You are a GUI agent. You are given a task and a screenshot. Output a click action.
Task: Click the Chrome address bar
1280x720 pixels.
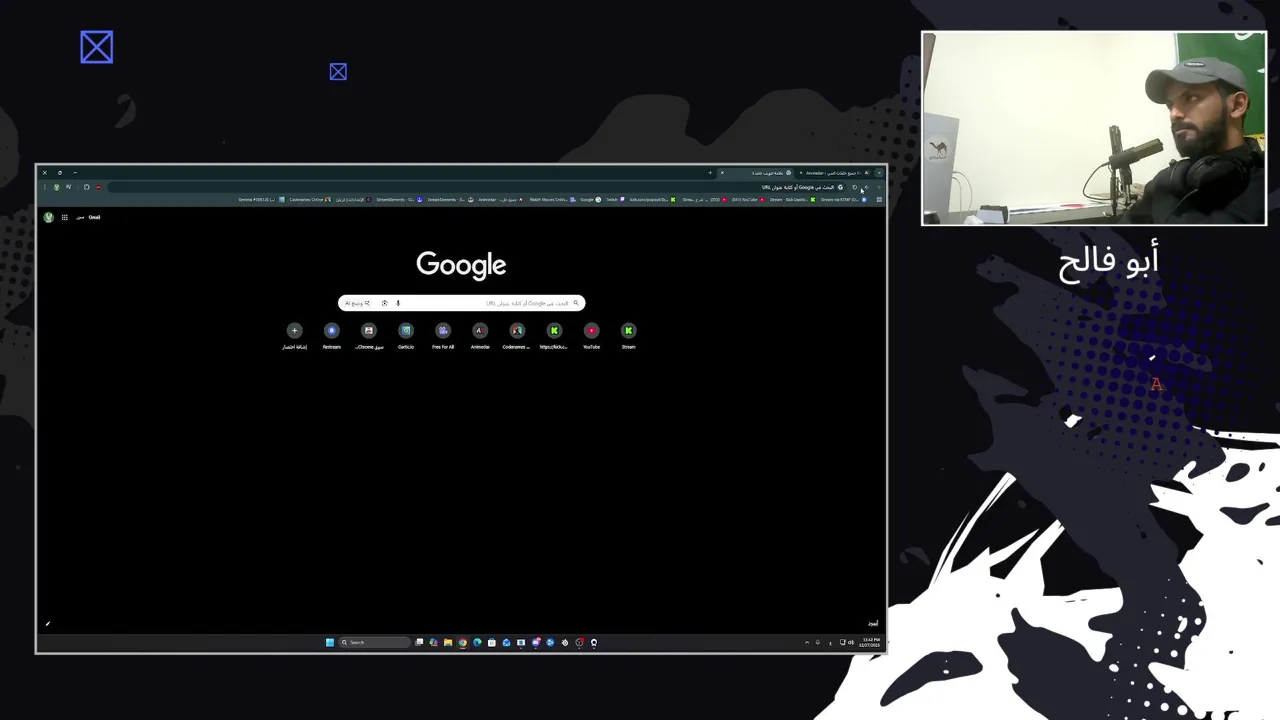pos(475,187)
